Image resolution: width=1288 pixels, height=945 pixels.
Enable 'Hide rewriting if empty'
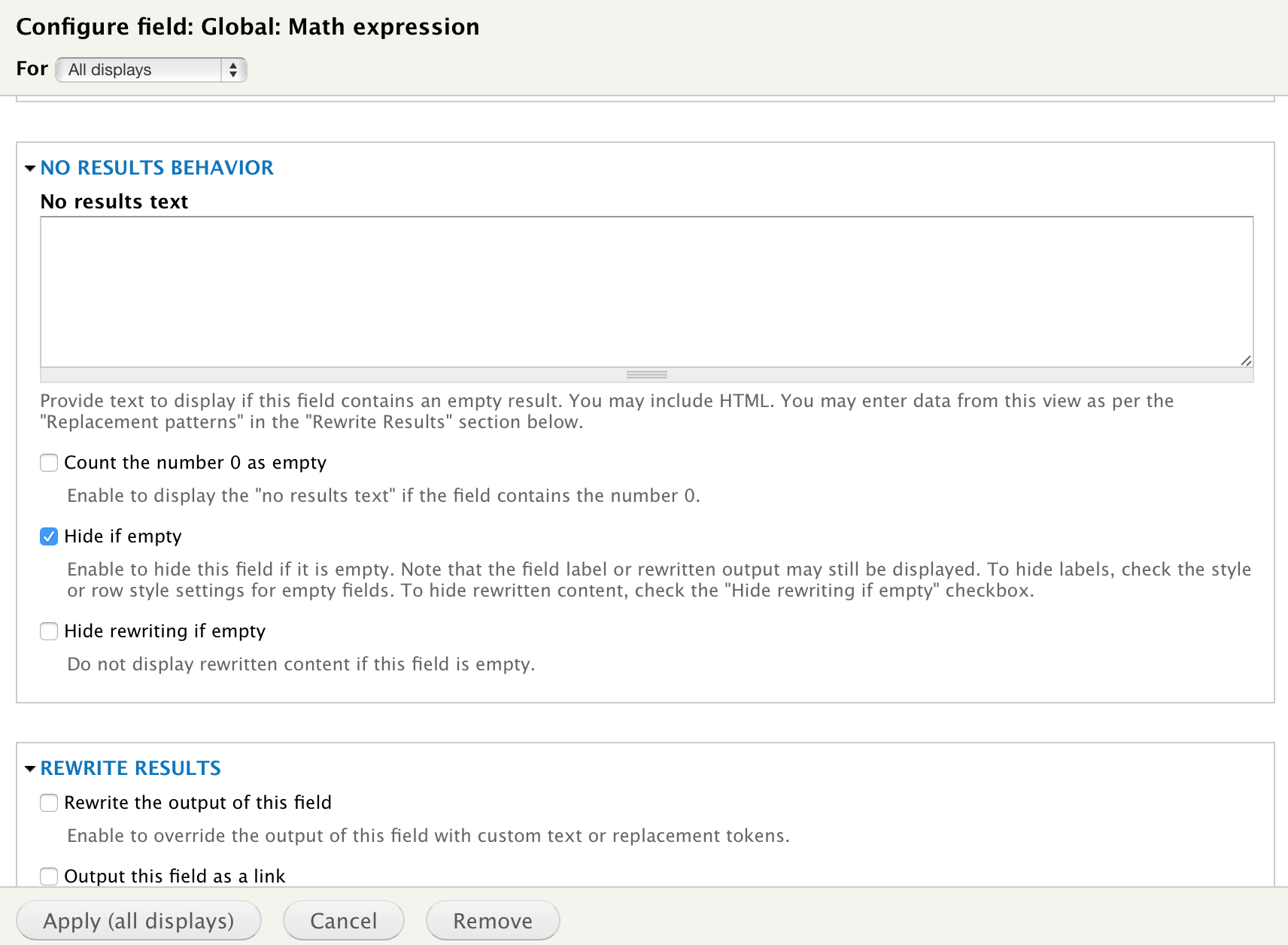click(x=48, y=631)
